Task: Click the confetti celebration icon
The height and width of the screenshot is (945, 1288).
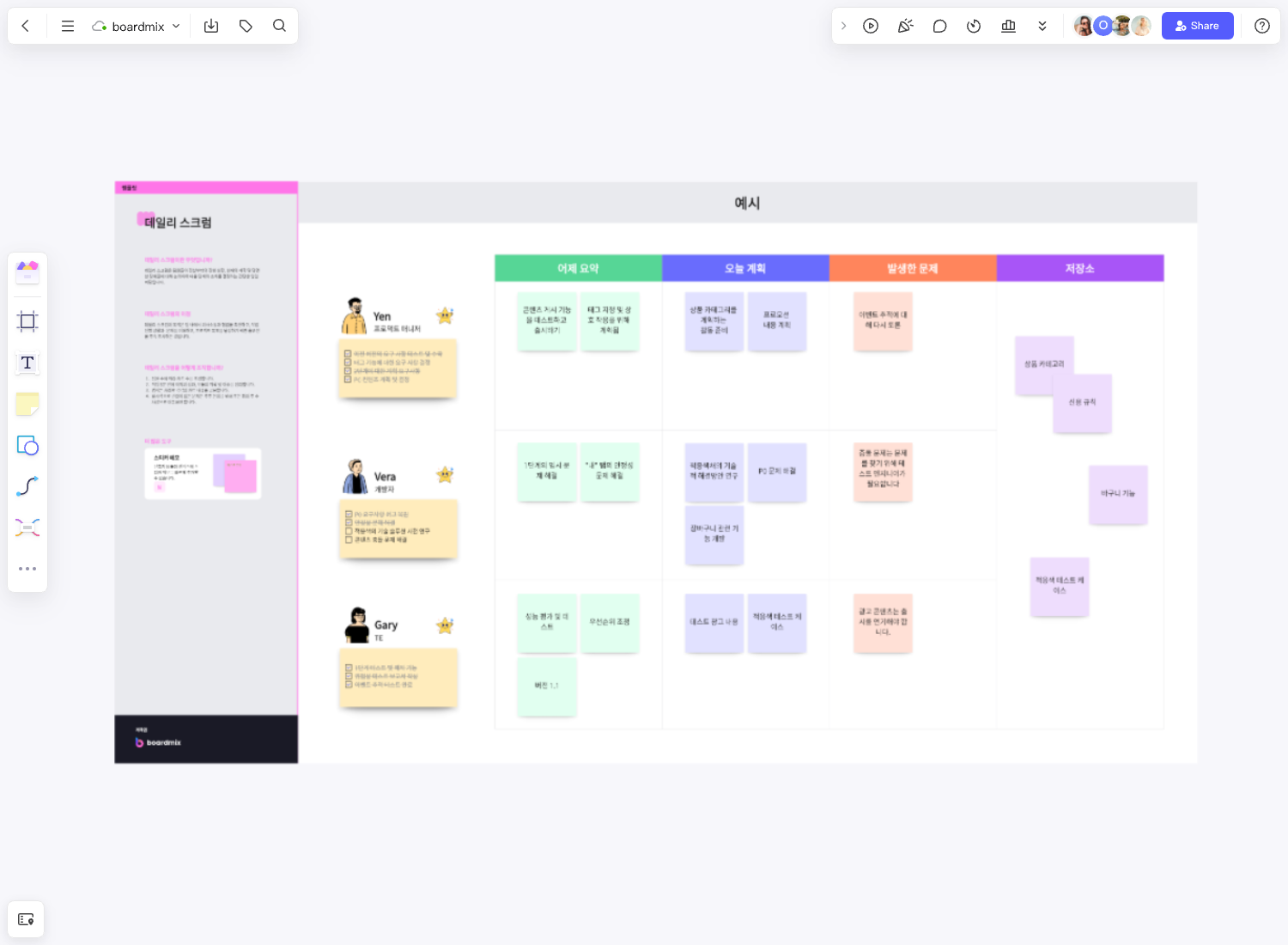Action: [905, 26]
